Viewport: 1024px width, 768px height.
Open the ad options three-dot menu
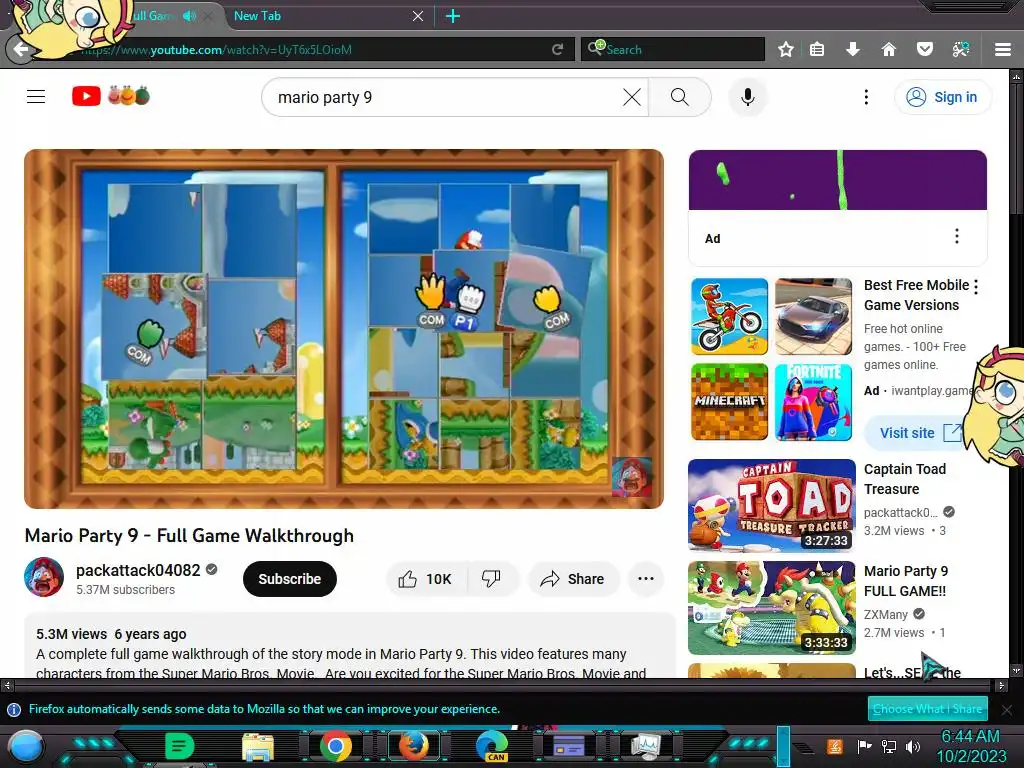point(957,236)
